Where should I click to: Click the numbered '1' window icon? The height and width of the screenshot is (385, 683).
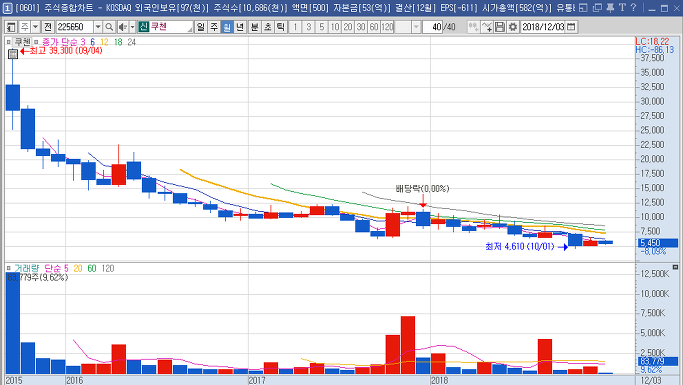tap(8, 8)
